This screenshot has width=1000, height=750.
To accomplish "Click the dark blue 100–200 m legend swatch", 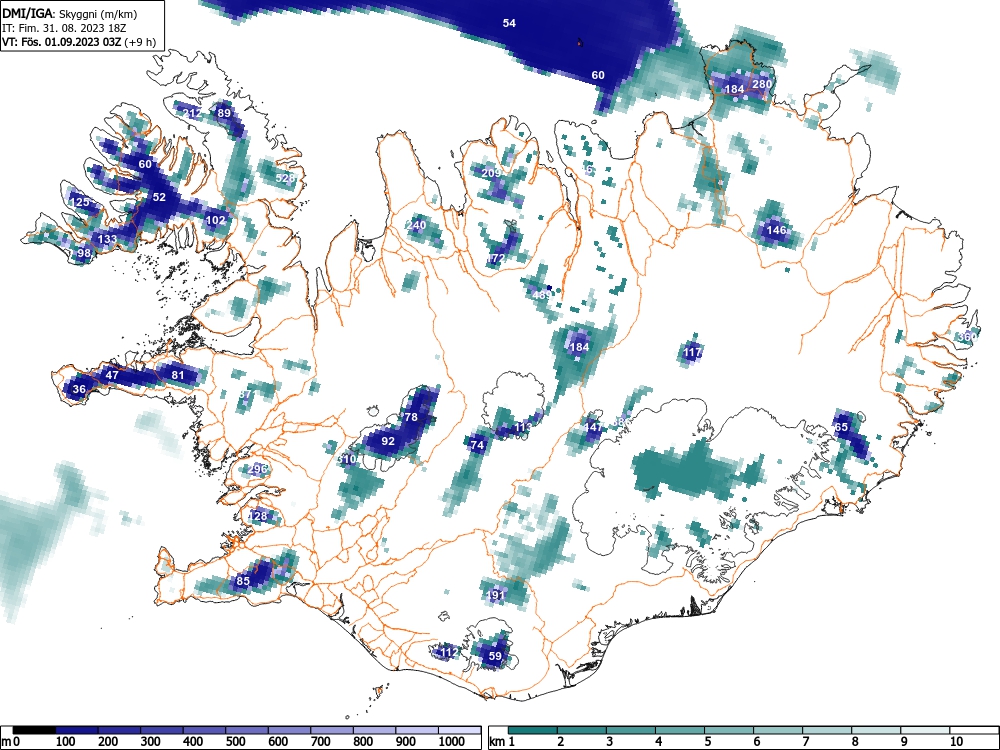I will pos(77,730).
